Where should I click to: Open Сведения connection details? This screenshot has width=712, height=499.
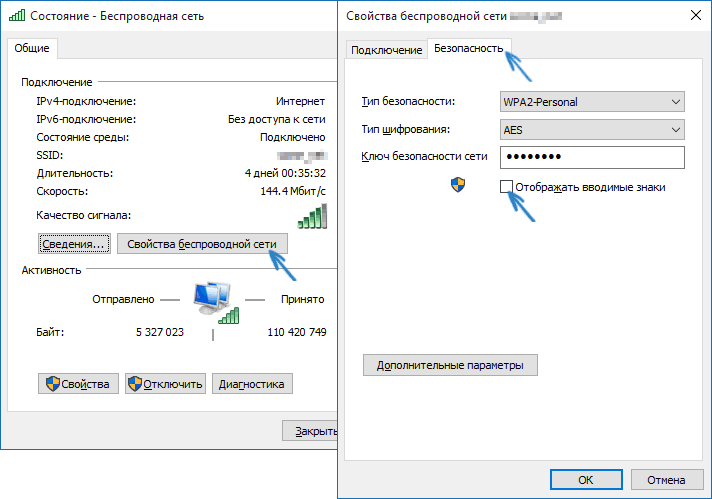pyautogui.click(x=73, y=244)
